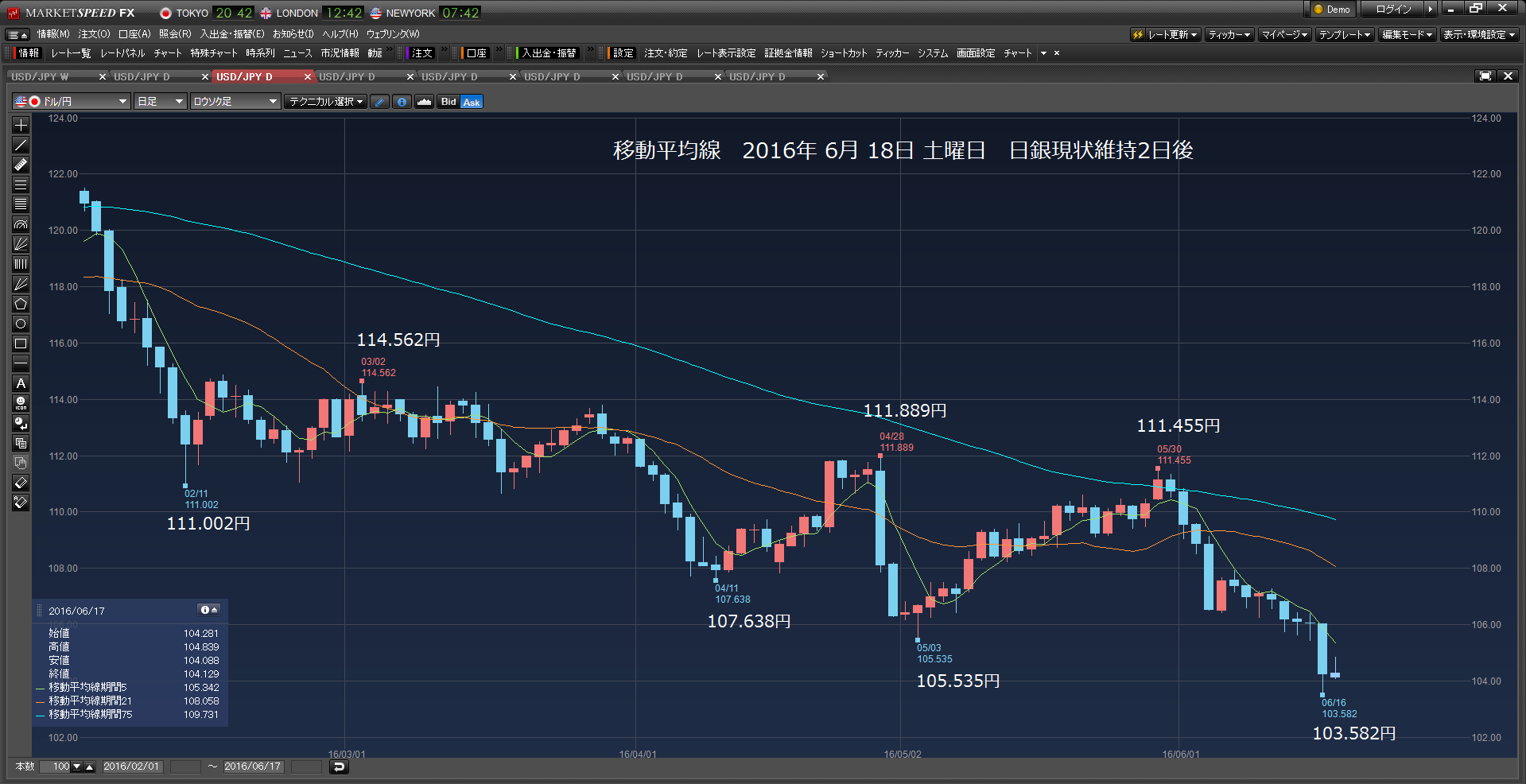The height and width of the screenshot is (784, 1526).
Task: Open the 照会(R) menu
Action: pos(175,34)
